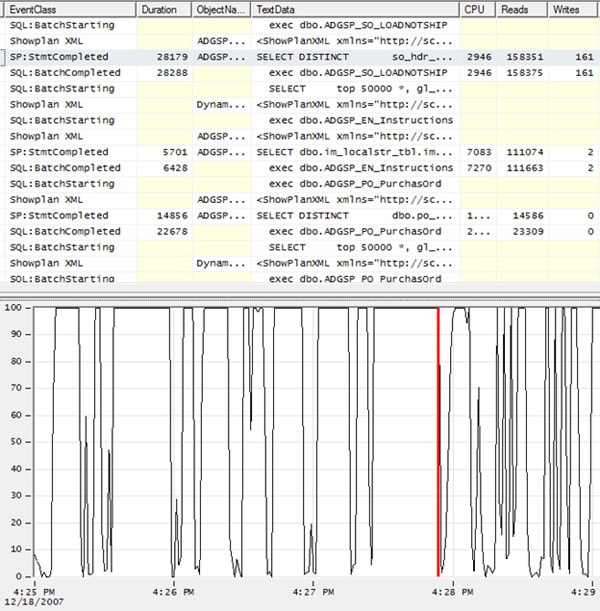Click the CPU value 7270

pyautogui.click(x=479, y=168)
